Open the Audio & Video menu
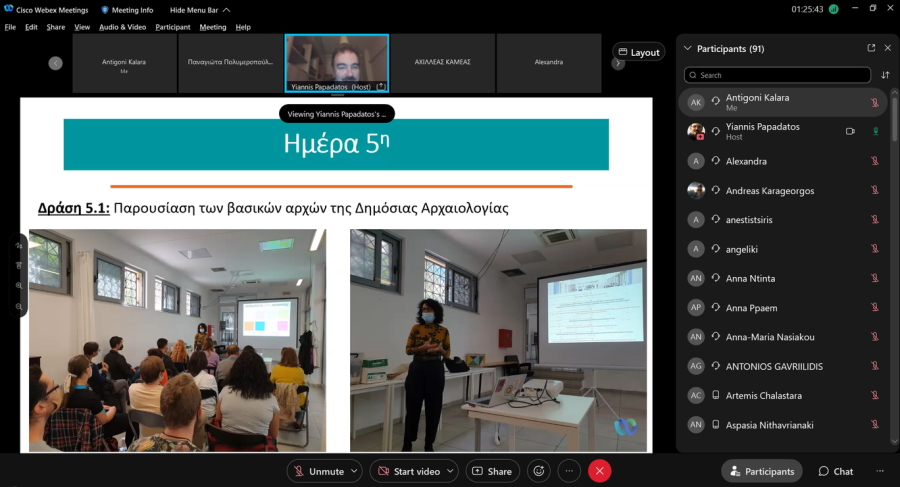The image size is (900, 487). (x=122, y=27)
